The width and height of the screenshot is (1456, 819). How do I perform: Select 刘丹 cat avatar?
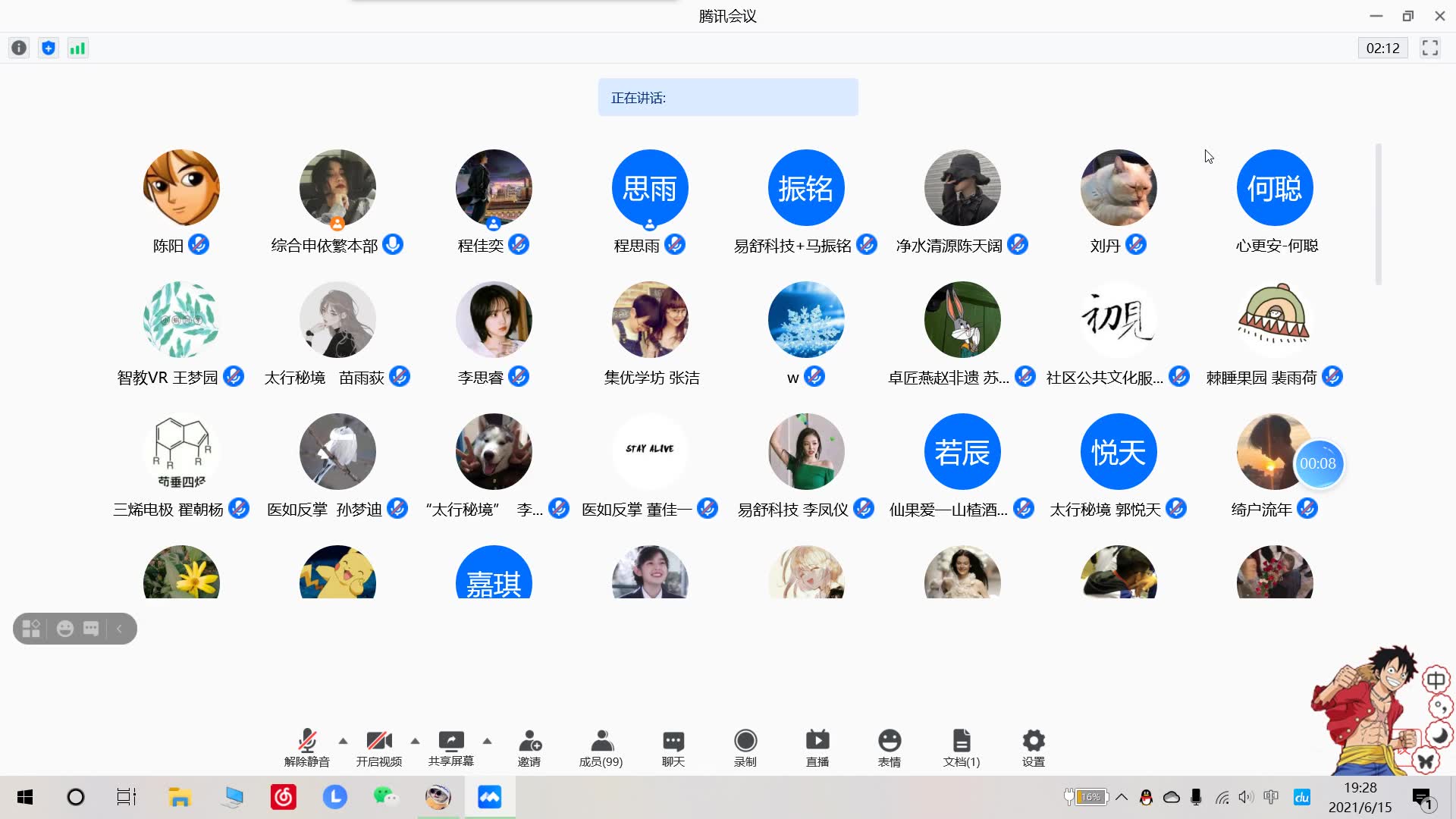tap(1119, 187)
